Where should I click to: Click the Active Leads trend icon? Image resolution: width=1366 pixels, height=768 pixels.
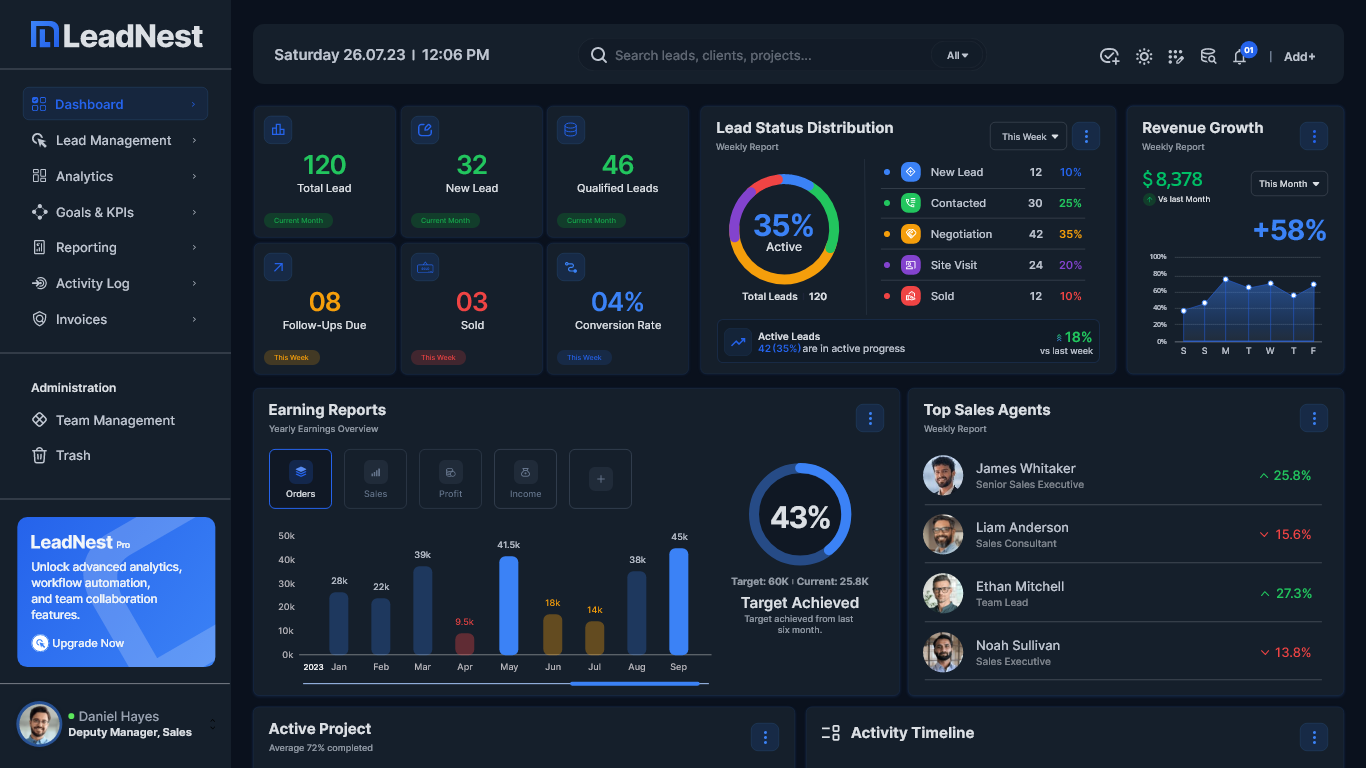[738, 341]
